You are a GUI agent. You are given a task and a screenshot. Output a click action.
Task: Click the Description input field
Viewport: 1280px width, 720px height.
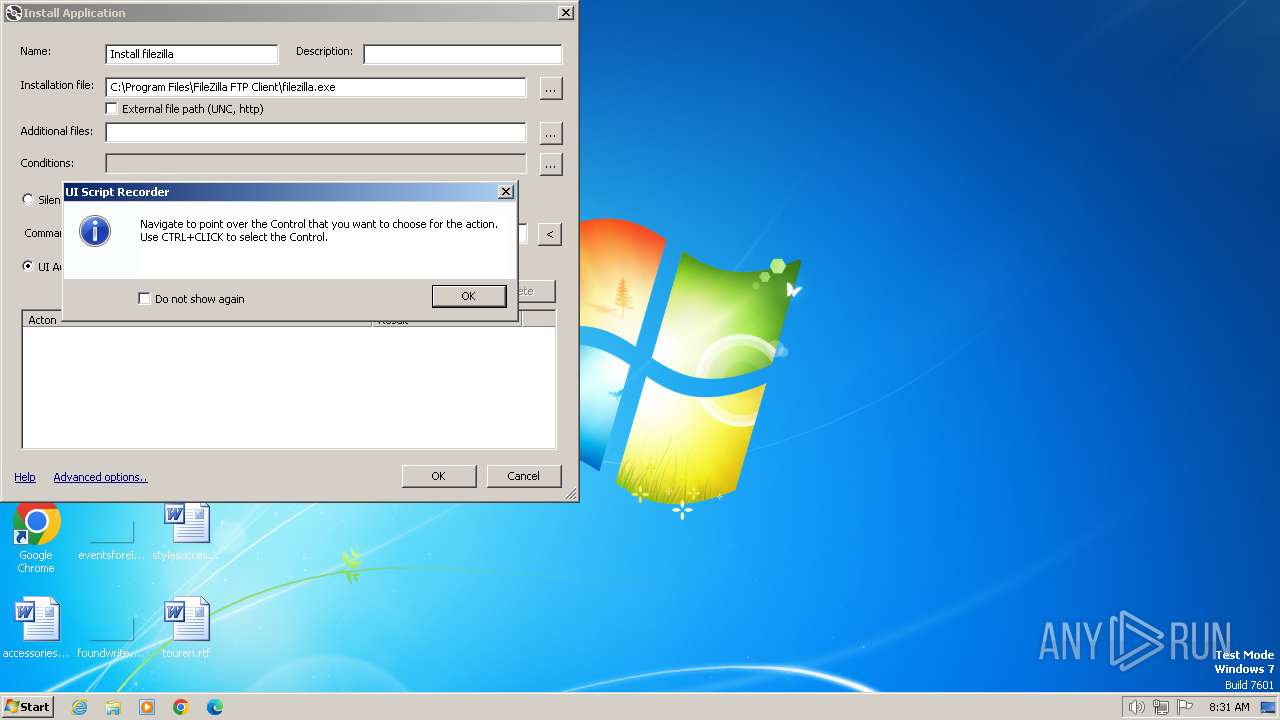463,54
